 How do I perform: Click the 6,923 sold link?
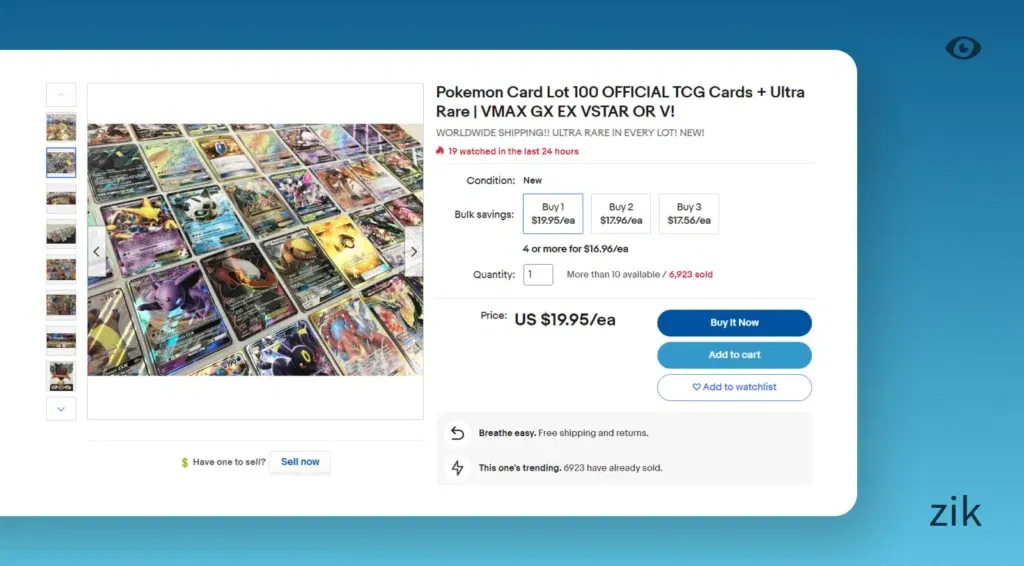pos(691,274)
